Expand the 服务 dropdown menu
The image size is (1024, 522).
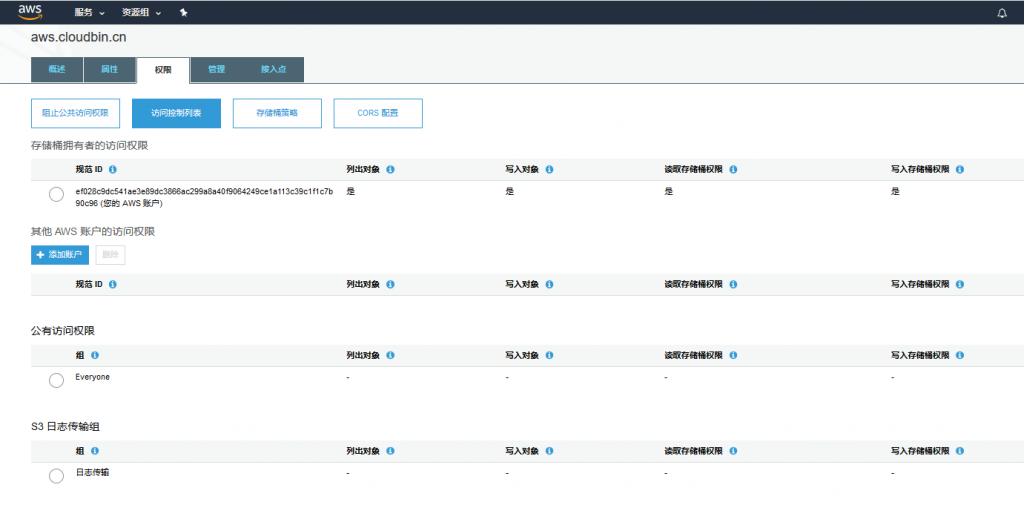click(x=89, y=12)
